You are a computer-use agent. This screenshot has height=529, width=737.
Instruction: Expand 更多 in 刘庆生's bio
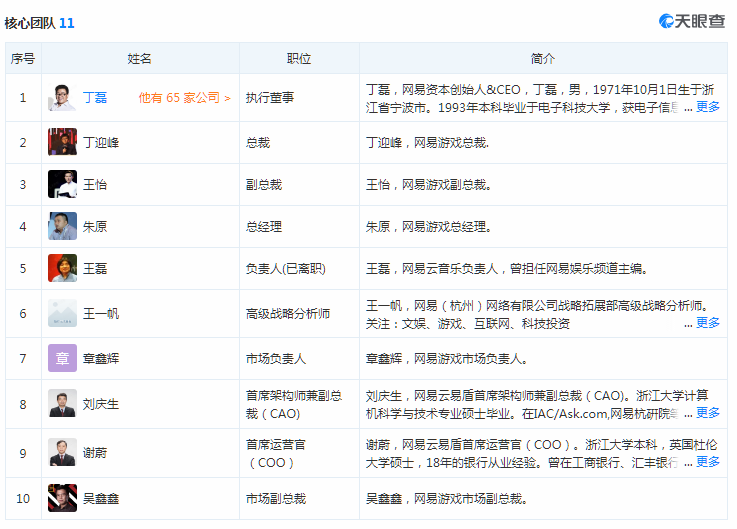click(708, 413)
